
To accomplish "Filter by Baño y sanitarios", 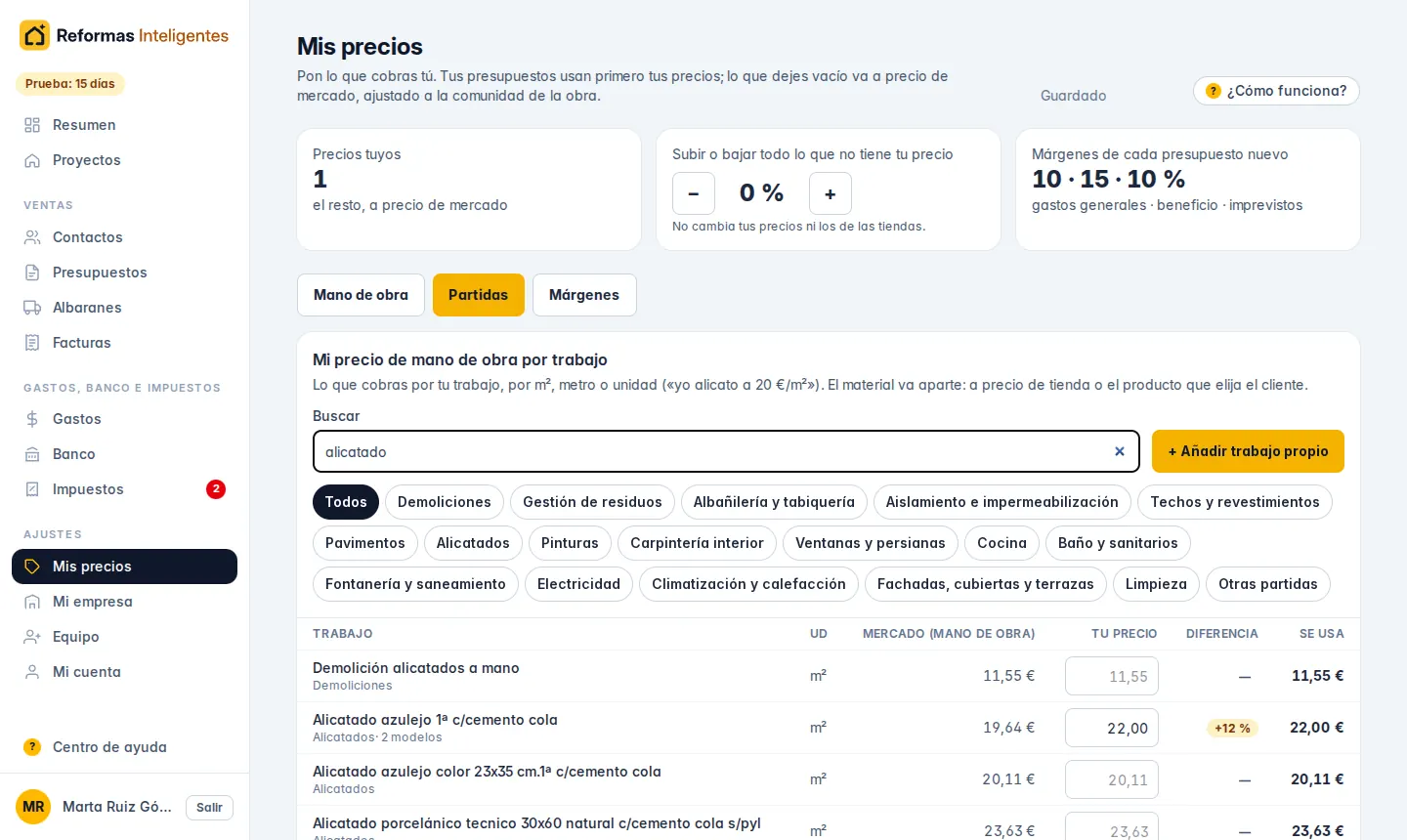I will click(1118, 543).
